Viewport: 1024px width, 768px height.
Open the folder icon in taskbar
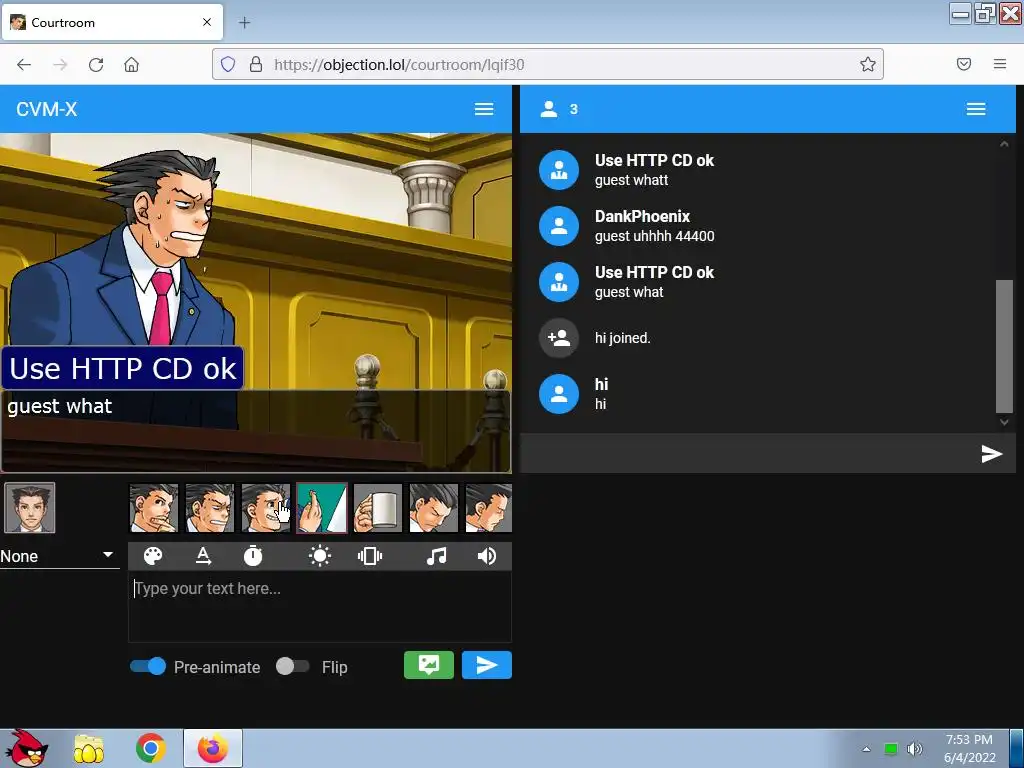click(88, 748)
